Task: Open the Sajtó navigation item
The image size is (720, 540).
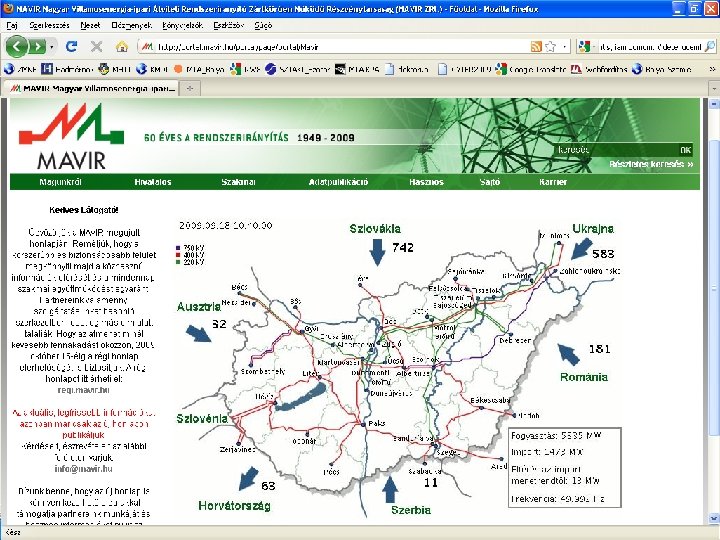Action: 489,182
